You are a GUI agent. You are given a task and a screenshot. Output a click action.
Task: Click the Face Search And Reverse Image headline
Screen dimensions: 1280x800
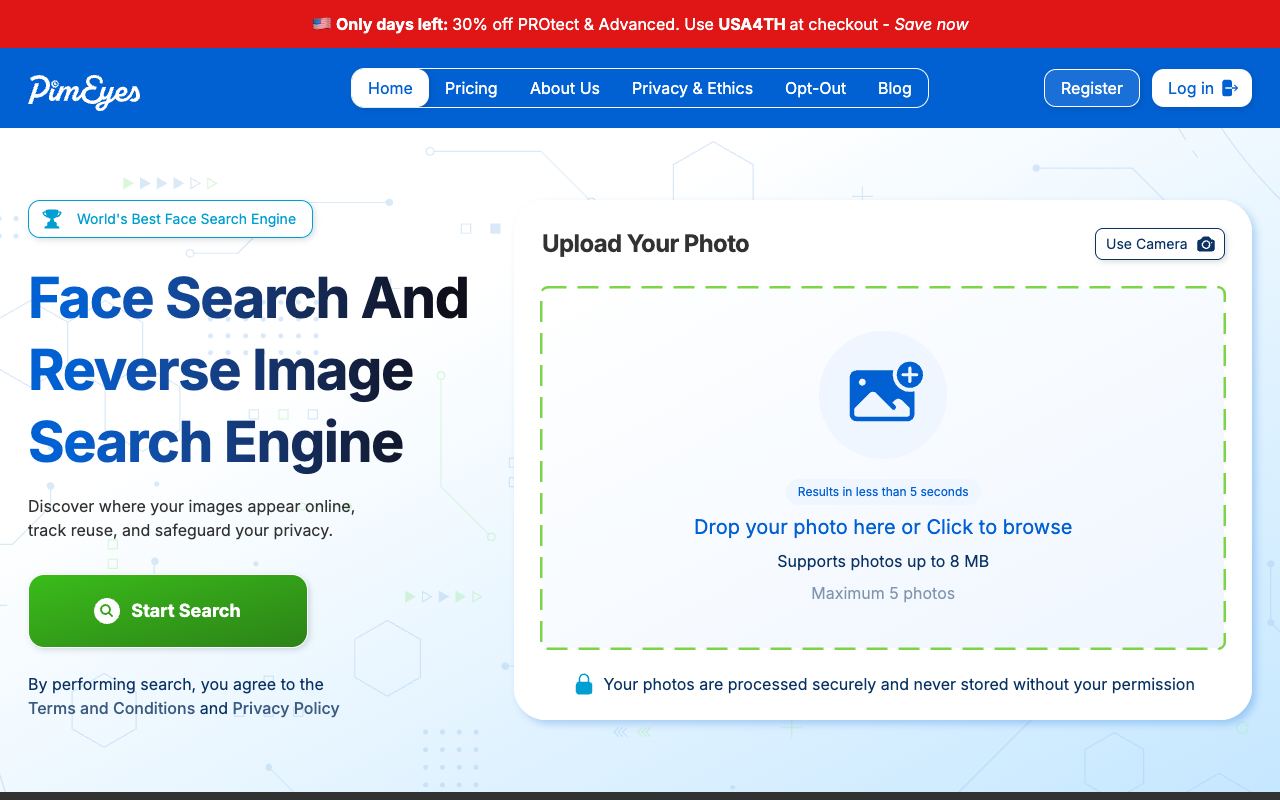249,370
